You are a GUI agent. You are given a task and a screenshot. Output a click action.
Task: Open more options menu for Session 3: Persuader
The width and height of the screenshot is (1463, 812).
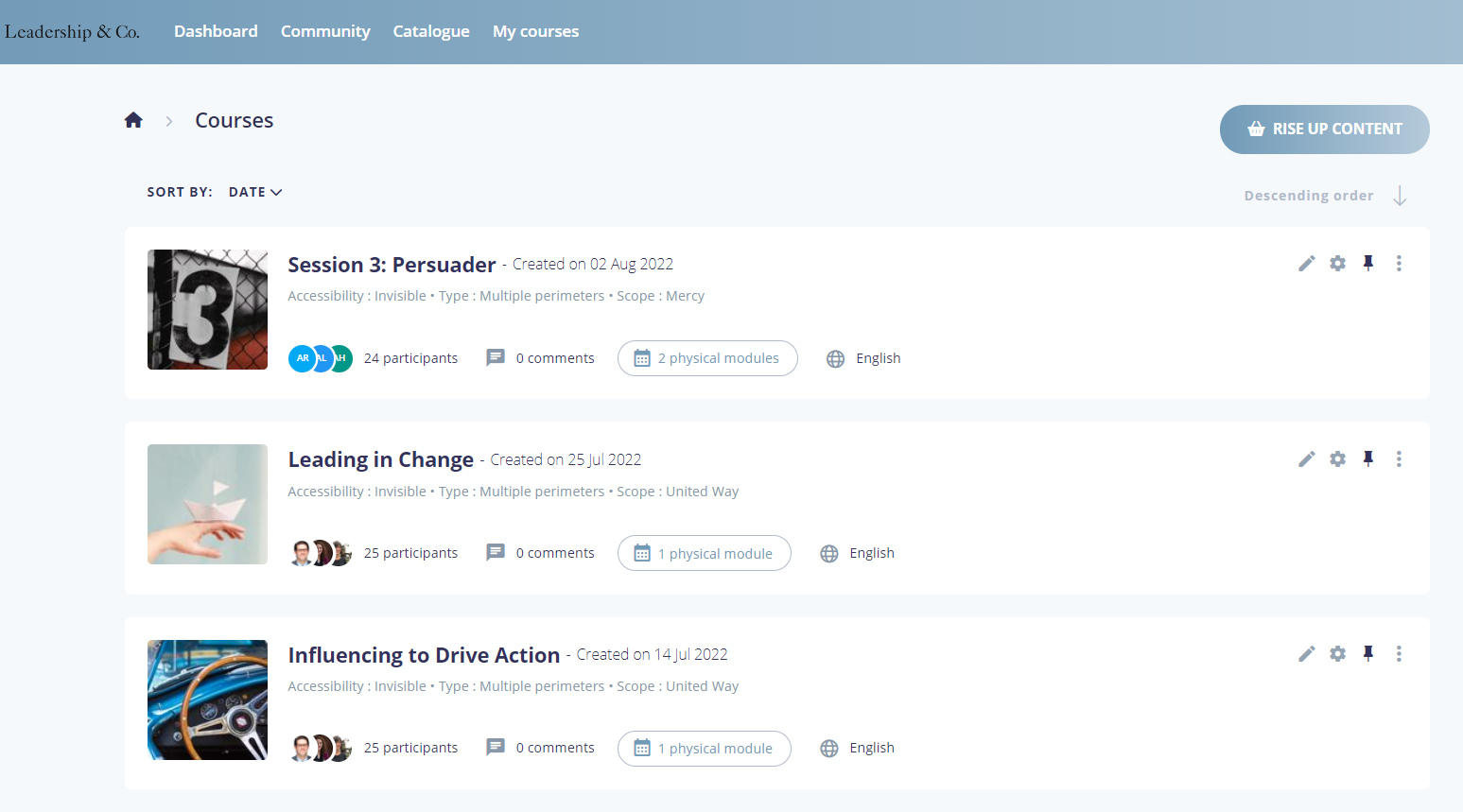[1399, 264]
